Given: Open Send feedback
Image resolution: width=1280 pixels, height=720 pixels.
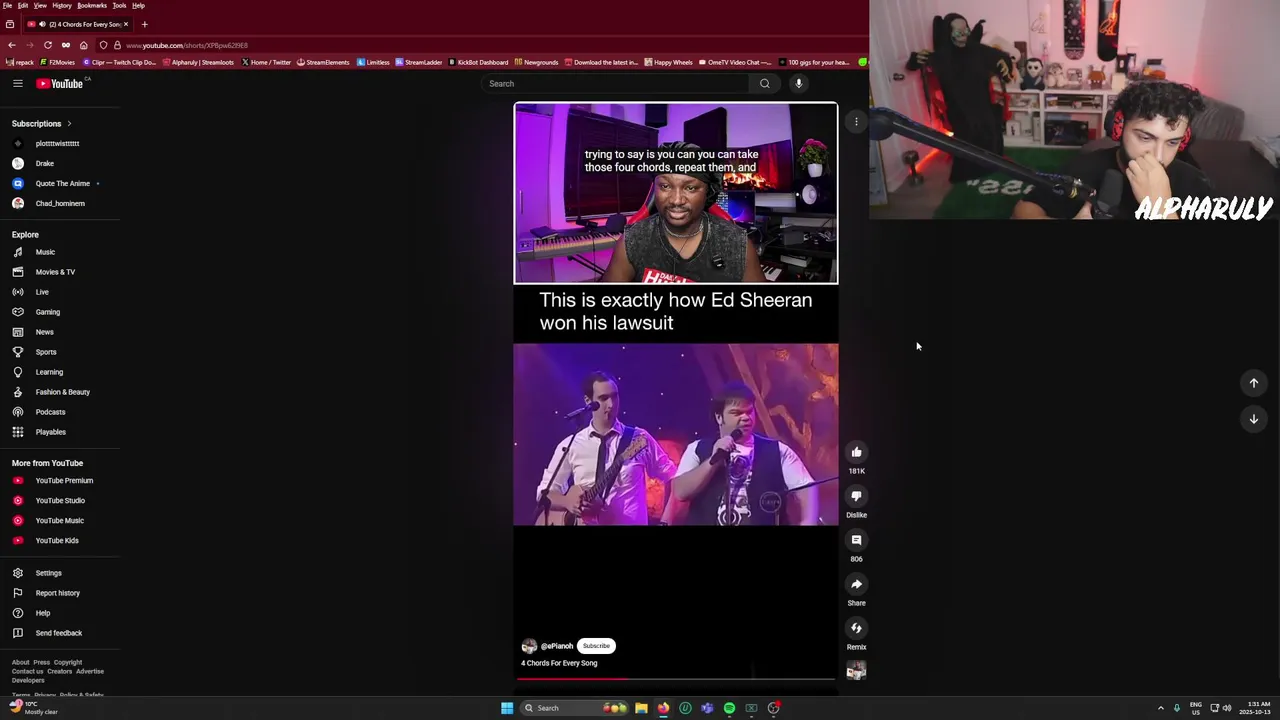Looking at the screenshot, I should click(60, 633).
